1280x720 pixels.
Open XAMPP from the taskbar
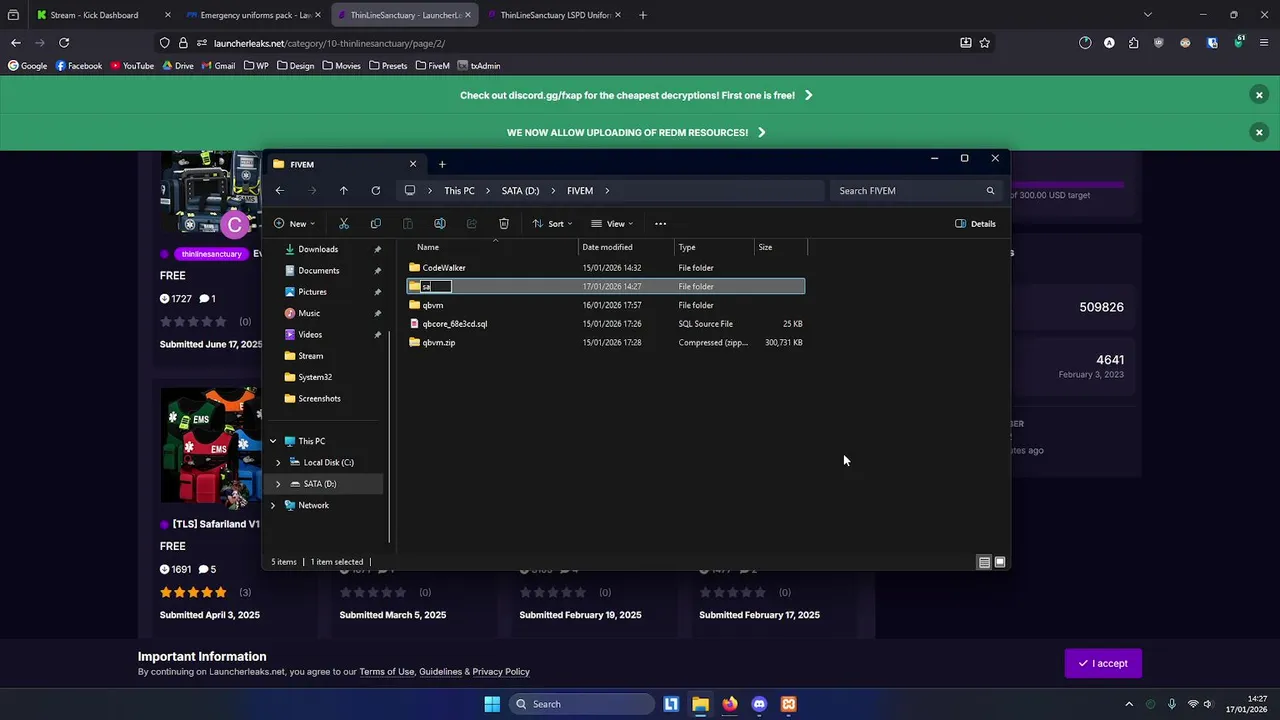[789, 704]
